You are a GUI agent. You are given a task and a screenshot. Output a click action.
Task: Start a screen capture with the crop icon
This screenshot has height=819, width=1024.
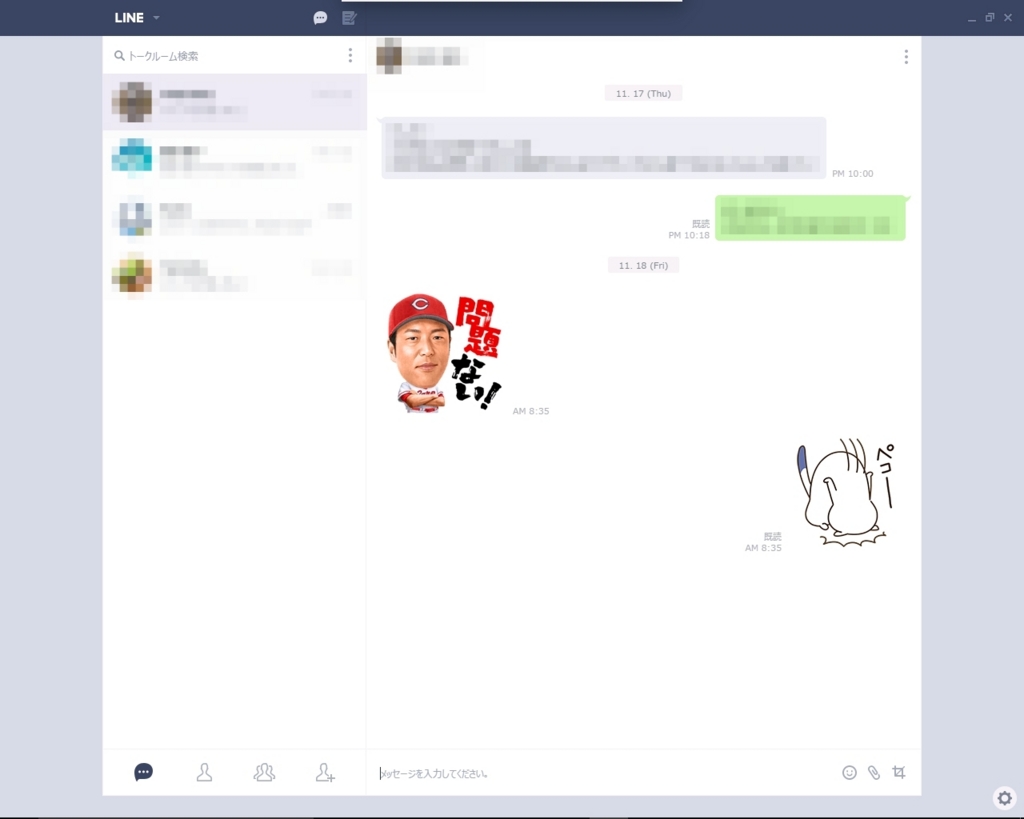(x=898, y=772)
